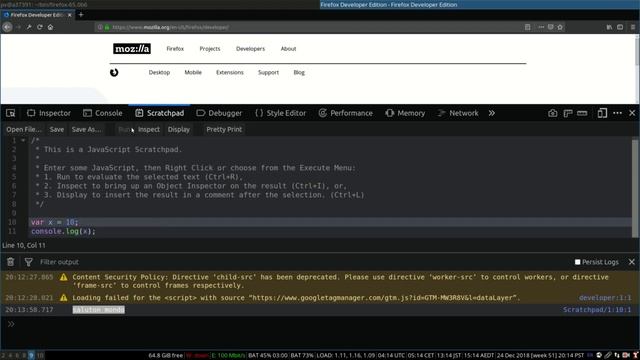
Task: Toggle the rulers icon in devtools toolbar
Action: click(568, 113)
